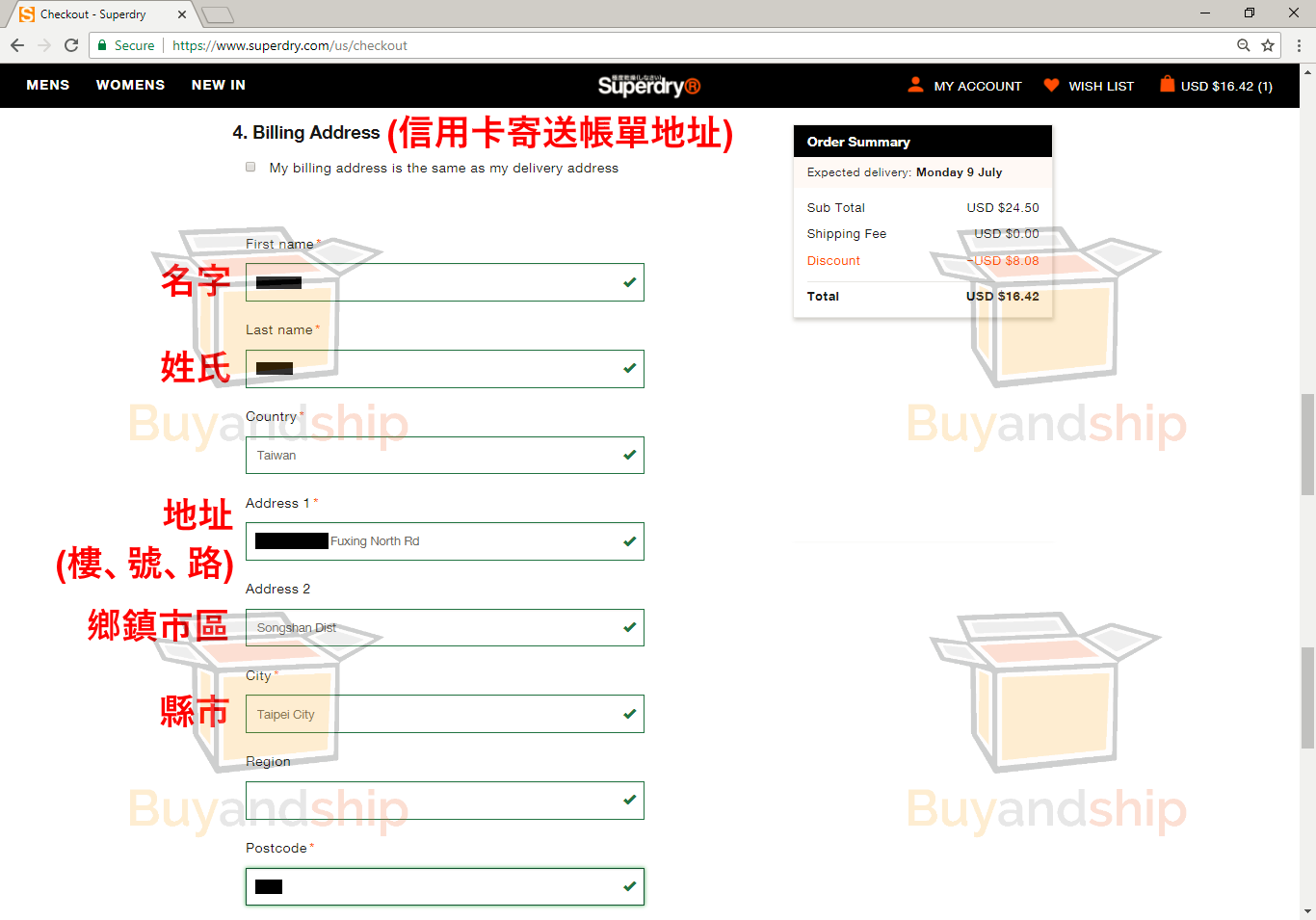This screenshot has width=1316, height=920.
Task: Check billing same as delivery address box
Action: pyautogui.click(x=250, y=167)
